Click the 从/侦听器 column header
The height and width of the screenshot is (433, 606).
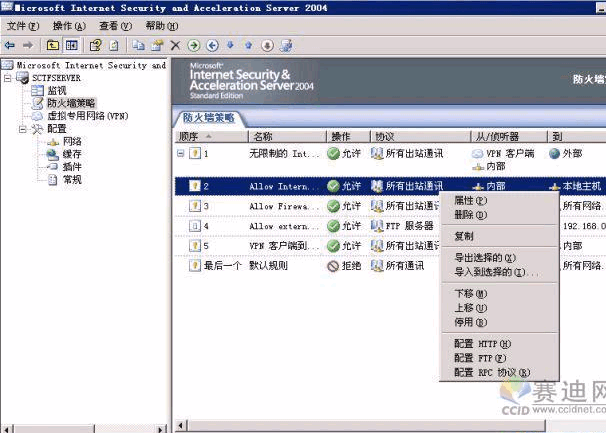pyautogui.click(x=509, y=136)
